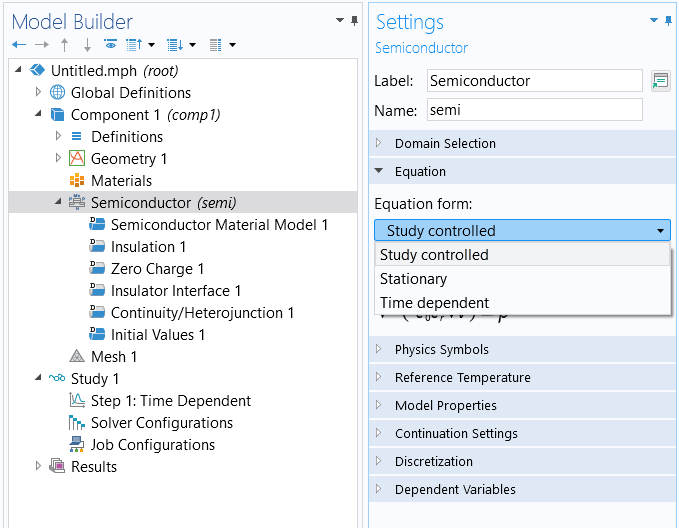The image size is (679, 528).
Task: Click the Semiconductor physics icon
Action: click(x=77, y=202)
